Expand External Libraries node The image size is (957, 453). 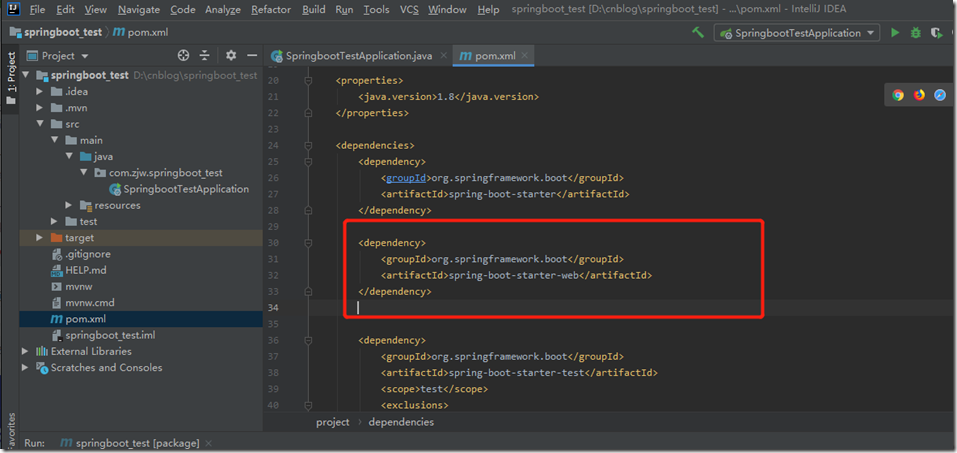coord(25,351)
